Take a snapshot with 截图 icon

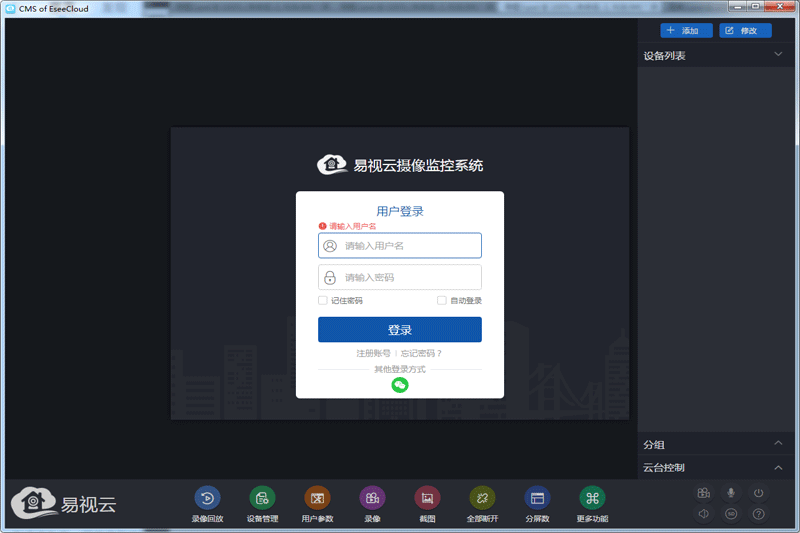427,498
